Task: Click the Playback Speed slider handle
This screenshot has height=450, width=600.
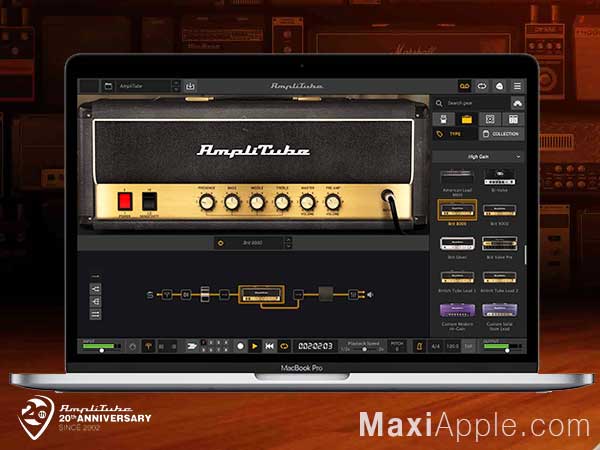Action: [364, 349]
